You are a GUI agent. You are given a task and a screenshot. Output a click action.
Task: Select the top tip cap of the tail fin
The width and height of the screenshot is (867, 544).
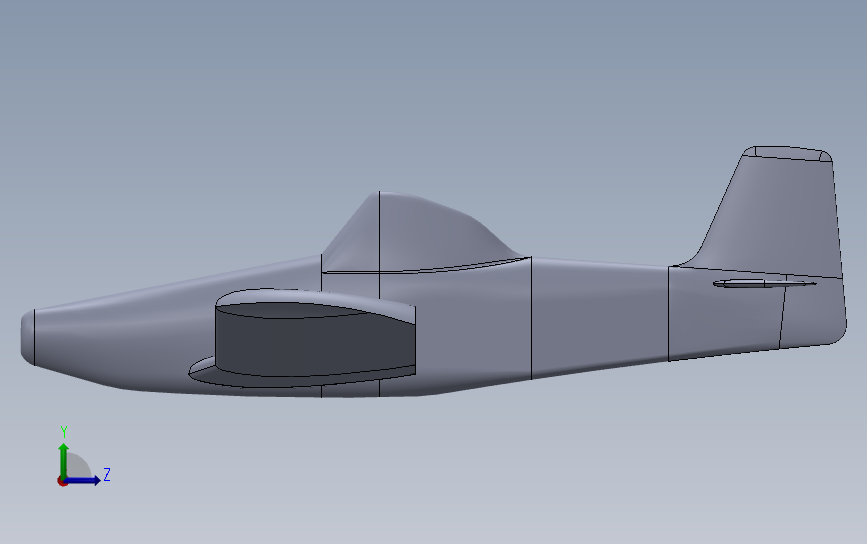click(x=788, y=154)
